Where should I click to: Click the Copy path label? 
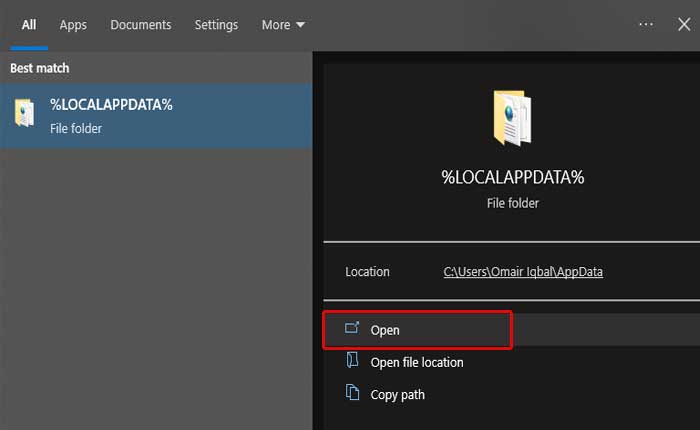[397, 394]
